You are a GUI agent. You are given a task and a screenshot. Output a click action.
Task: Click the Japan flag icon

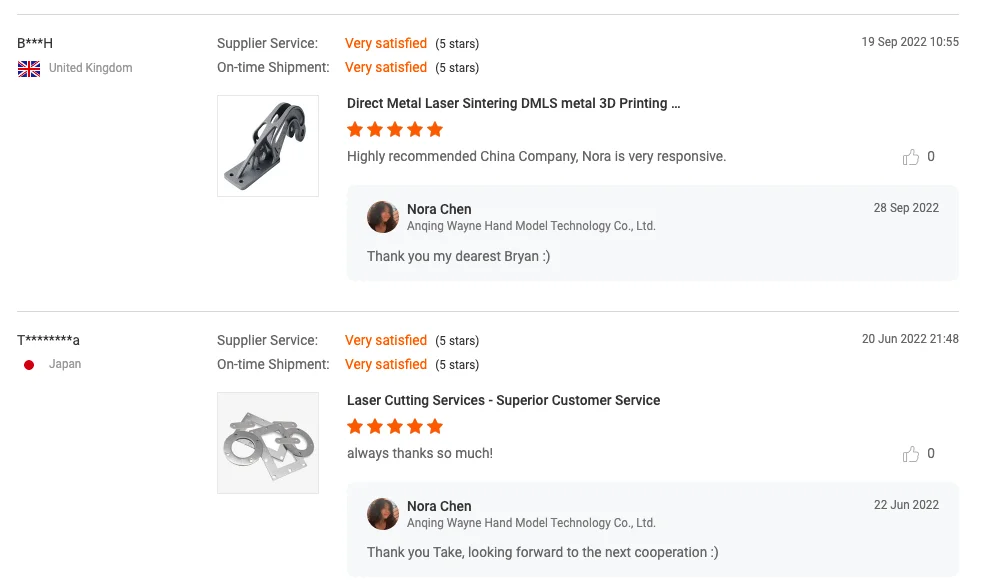tap(29, 365)
